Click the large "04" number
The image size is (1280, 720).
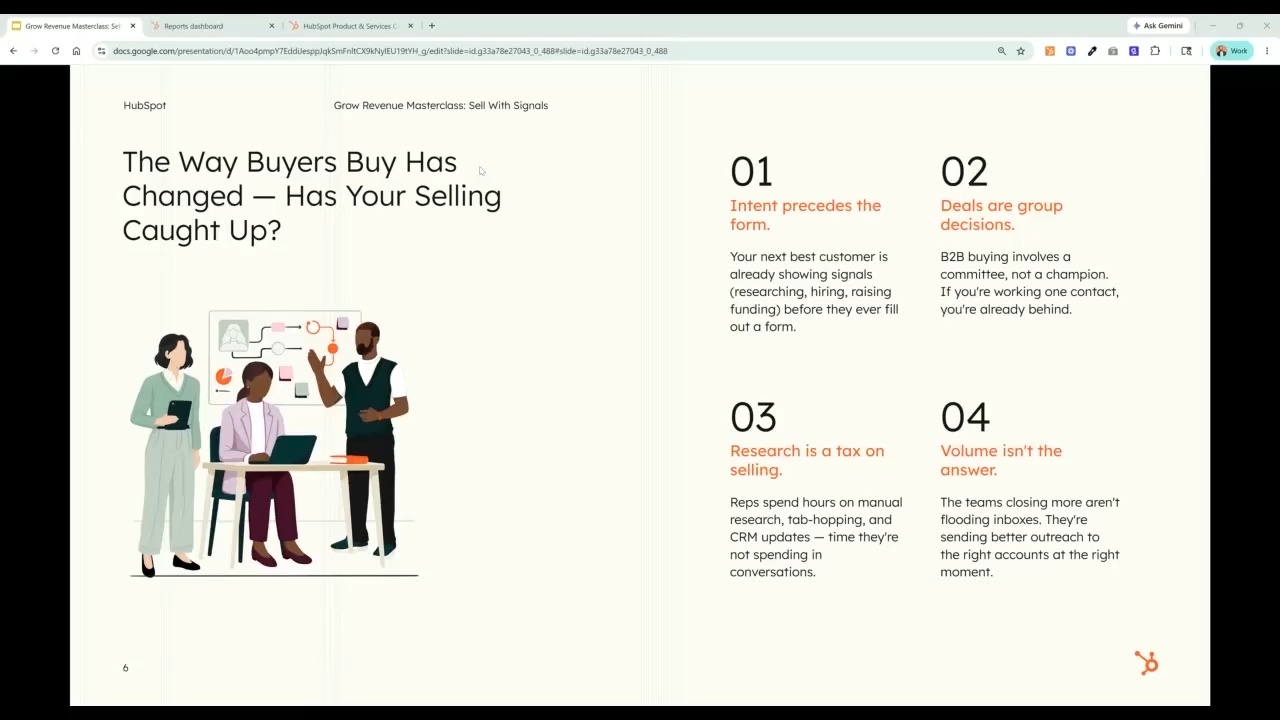[965, 417]
